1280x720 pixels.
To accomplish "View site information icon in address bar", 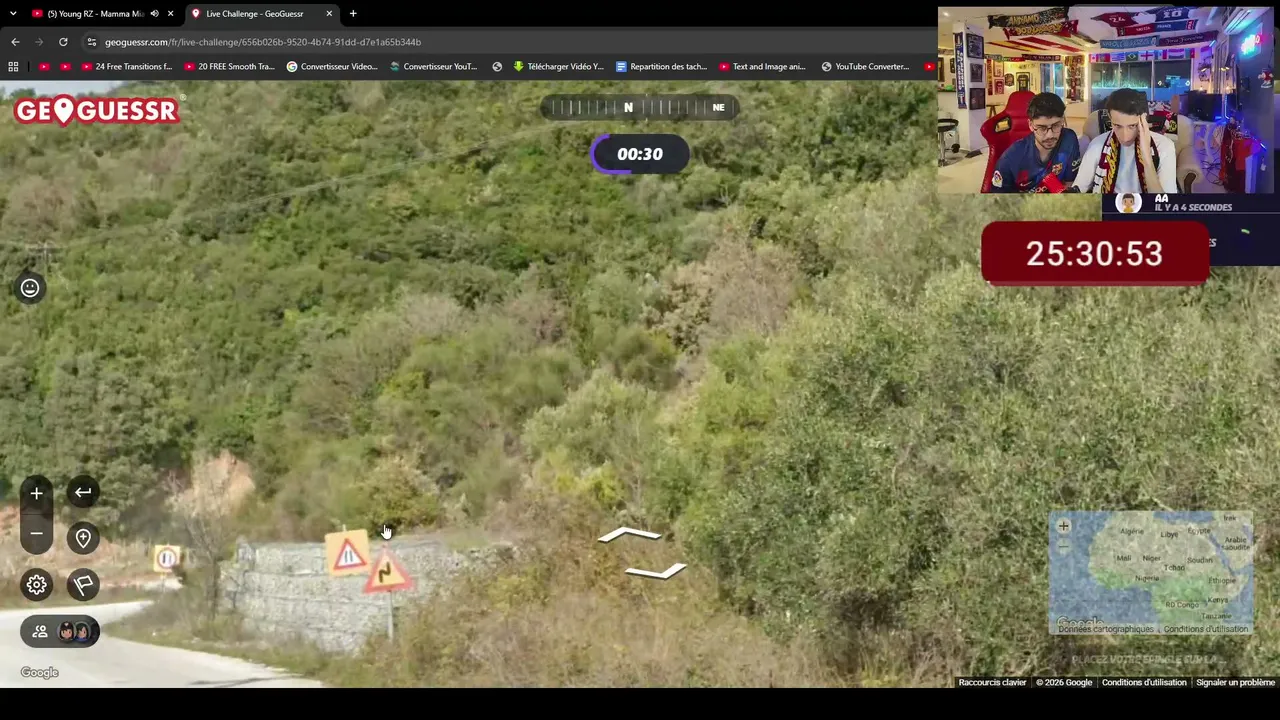I will (x=92, y=42).
